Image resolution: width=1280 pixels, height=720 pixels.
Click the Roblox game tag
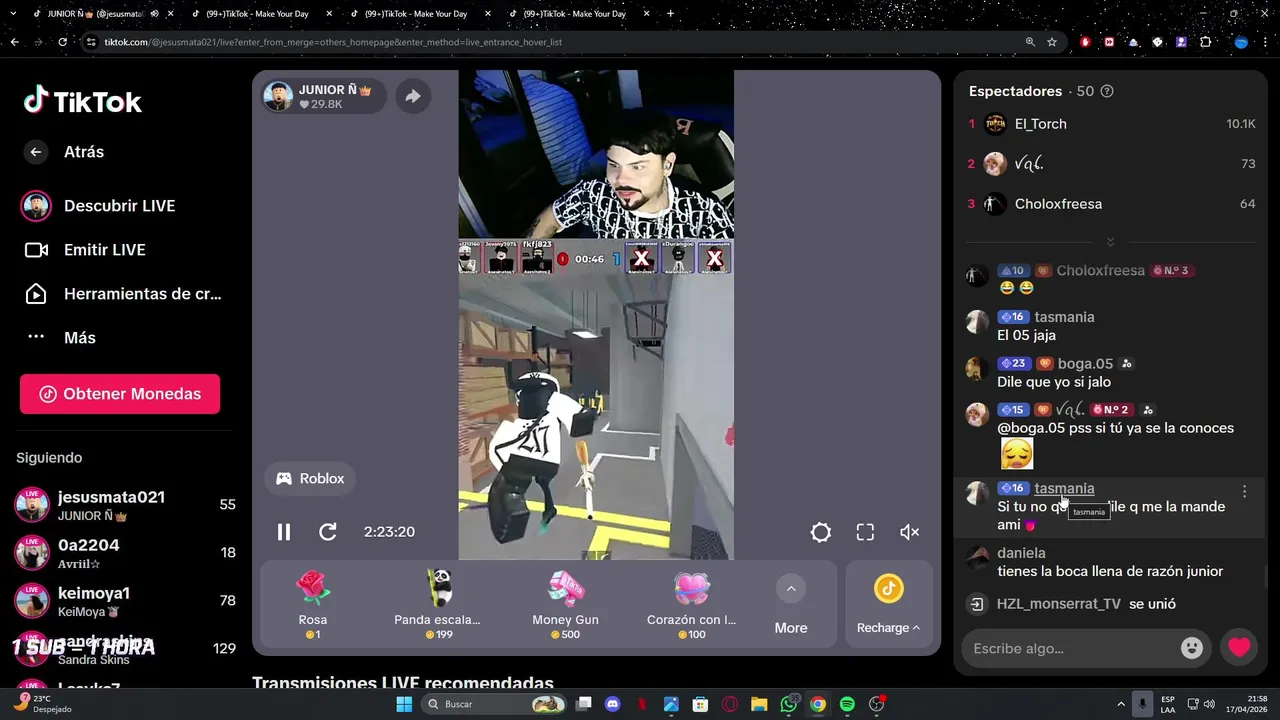[310, 479]
